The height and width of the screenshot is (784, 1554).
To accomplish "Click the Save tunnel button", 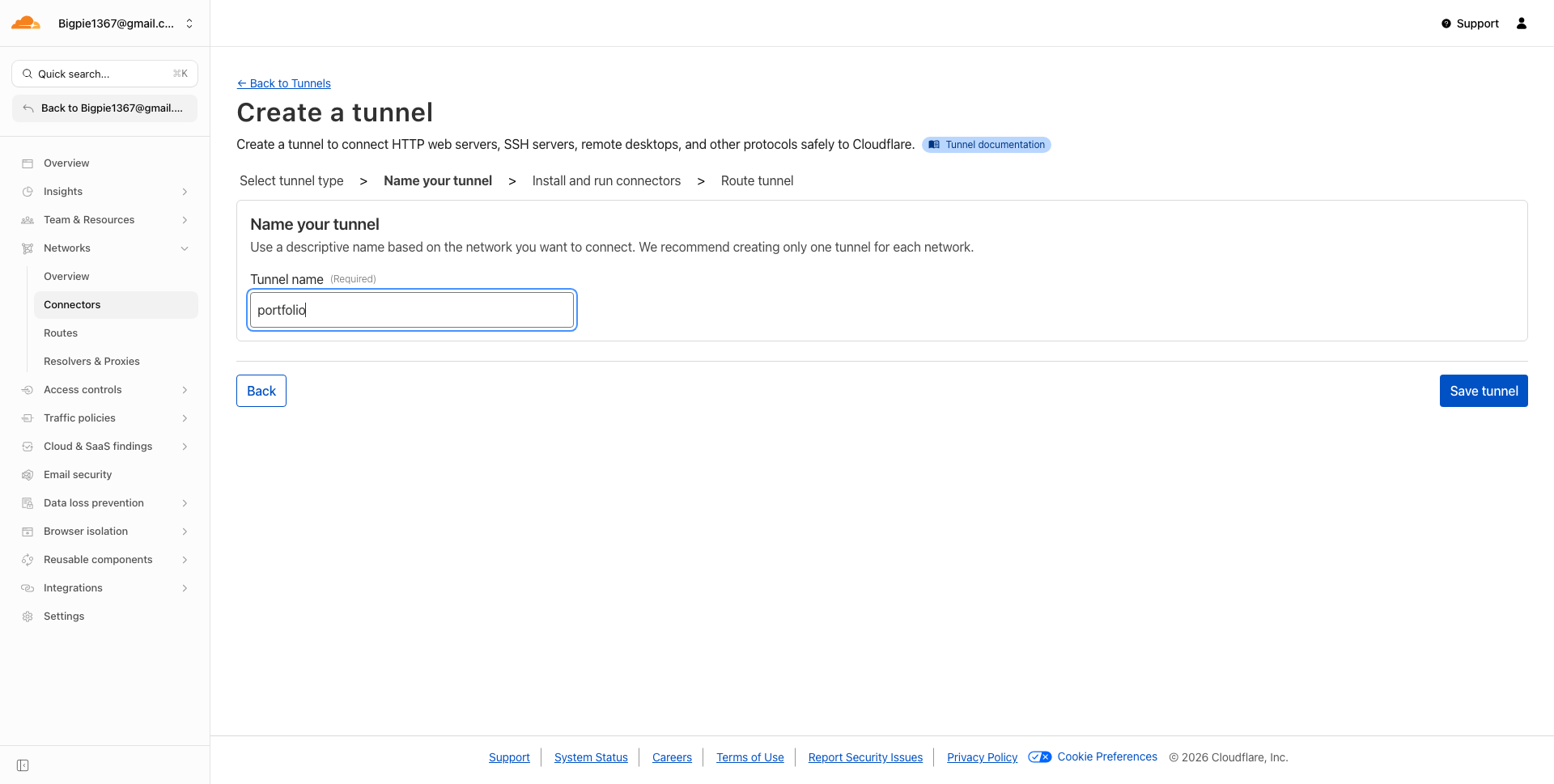I will [1483, 391].
